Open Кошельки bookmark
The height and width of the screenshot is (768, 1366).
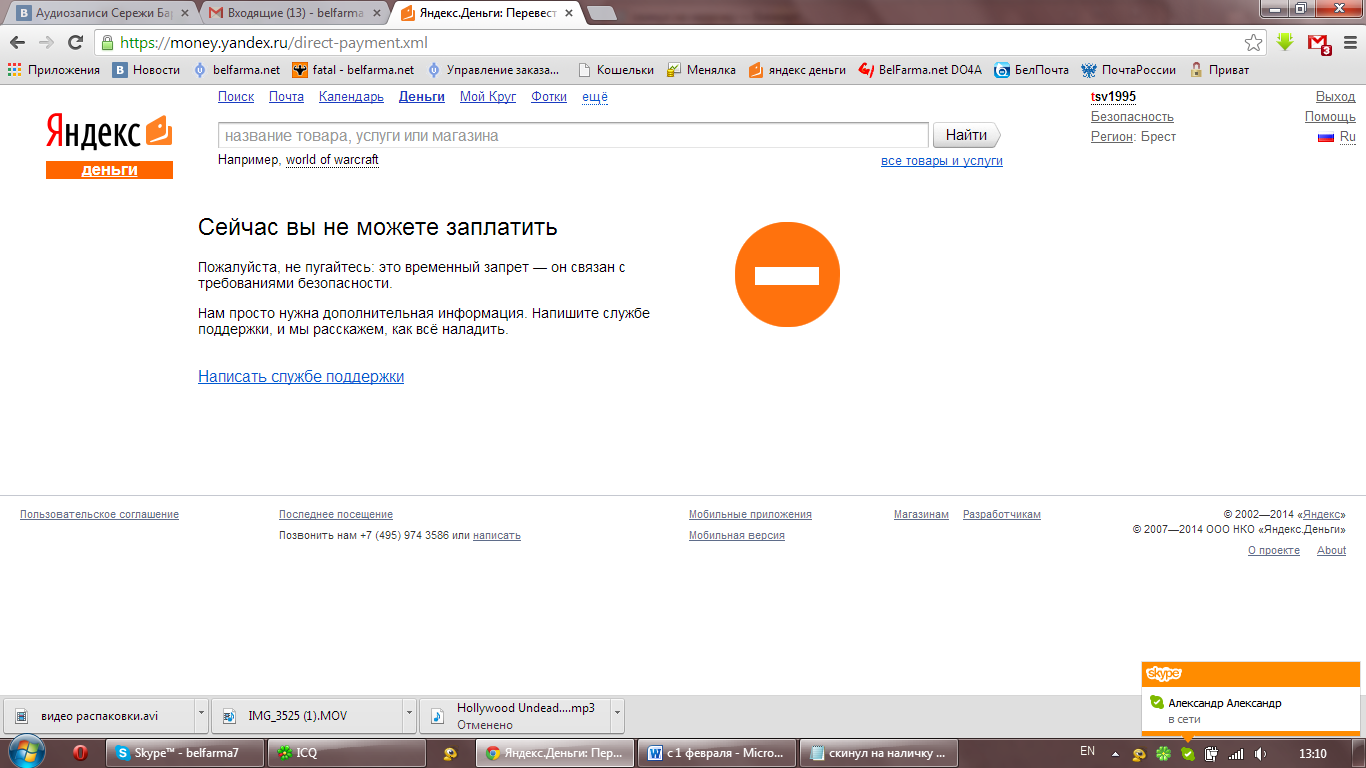(616, 70)
